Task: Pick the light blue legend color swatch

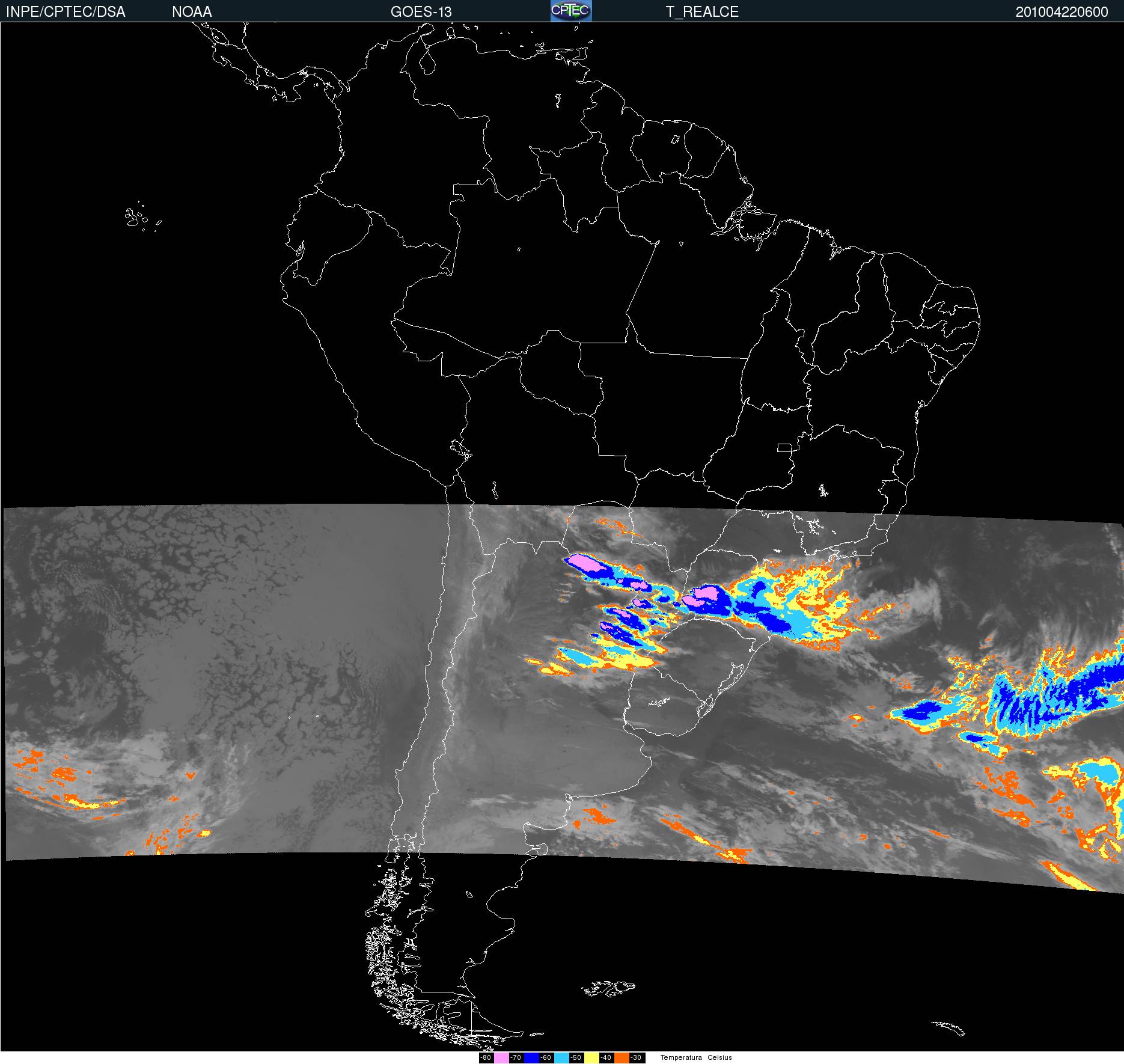Action: (x=561, y=1058)
